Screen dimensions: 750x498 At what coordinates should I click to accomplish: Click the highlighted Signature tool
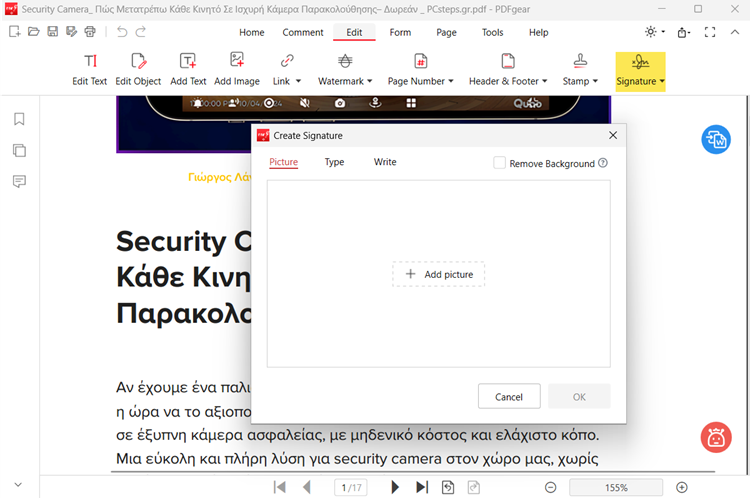[x=640, y=71]
